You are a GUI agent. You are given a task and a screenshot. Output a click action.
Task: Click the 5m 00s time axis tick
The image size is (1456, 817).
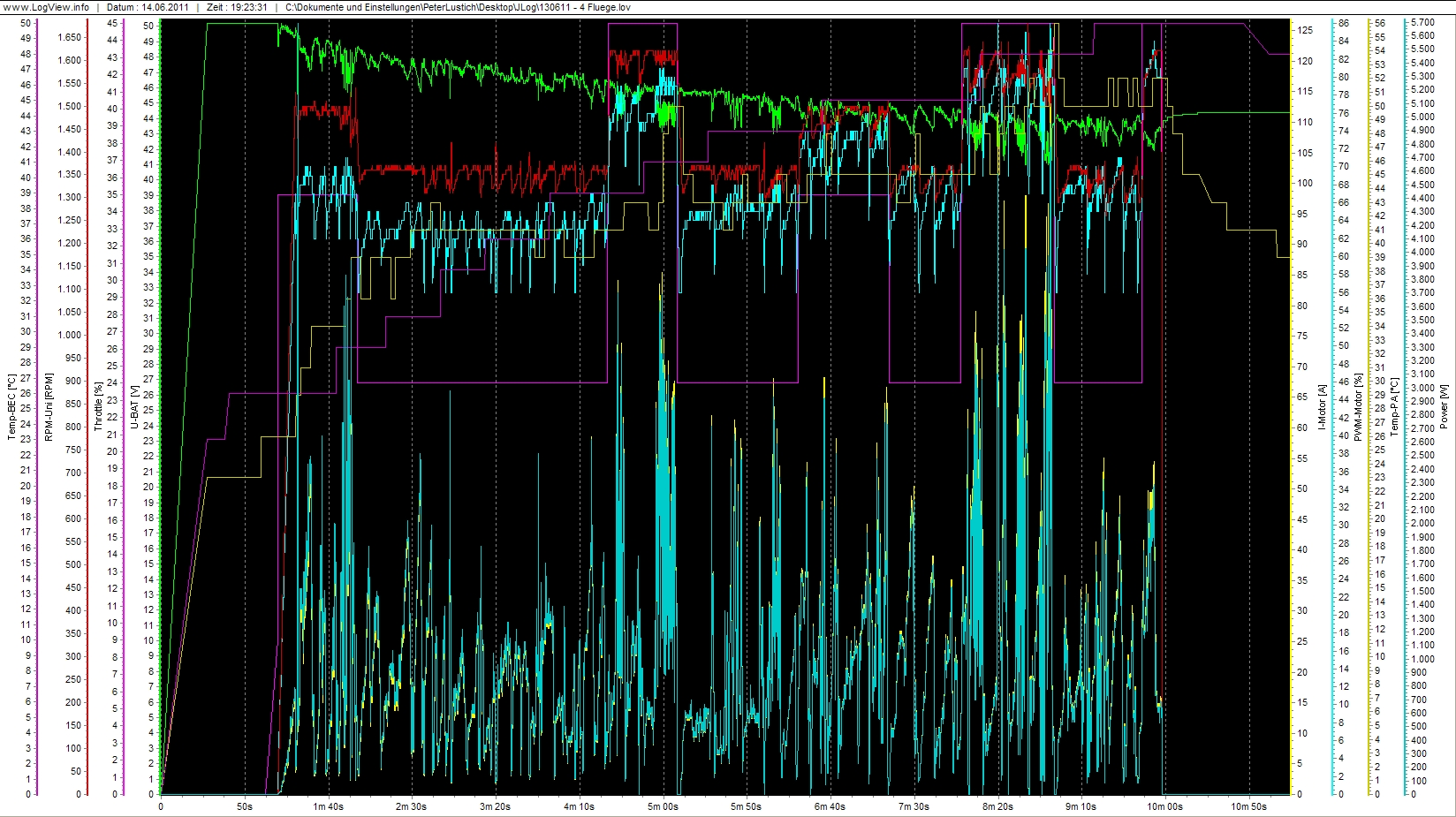(x=664, y=806)
